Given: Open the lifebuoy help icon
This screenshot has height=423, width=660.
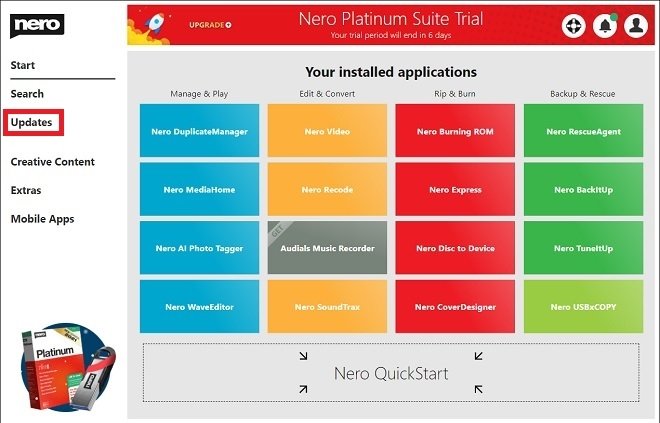Looking at the screenshot, I should 573,26.
